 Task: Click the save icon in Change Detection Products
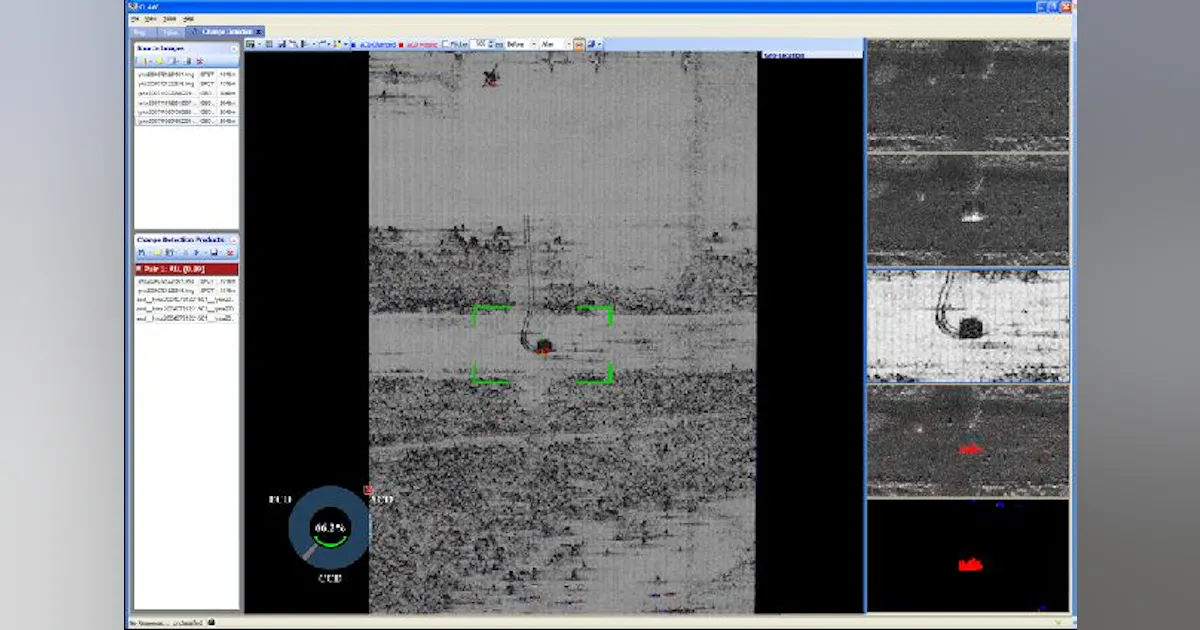pyautogui.click(x=214, y=253)
